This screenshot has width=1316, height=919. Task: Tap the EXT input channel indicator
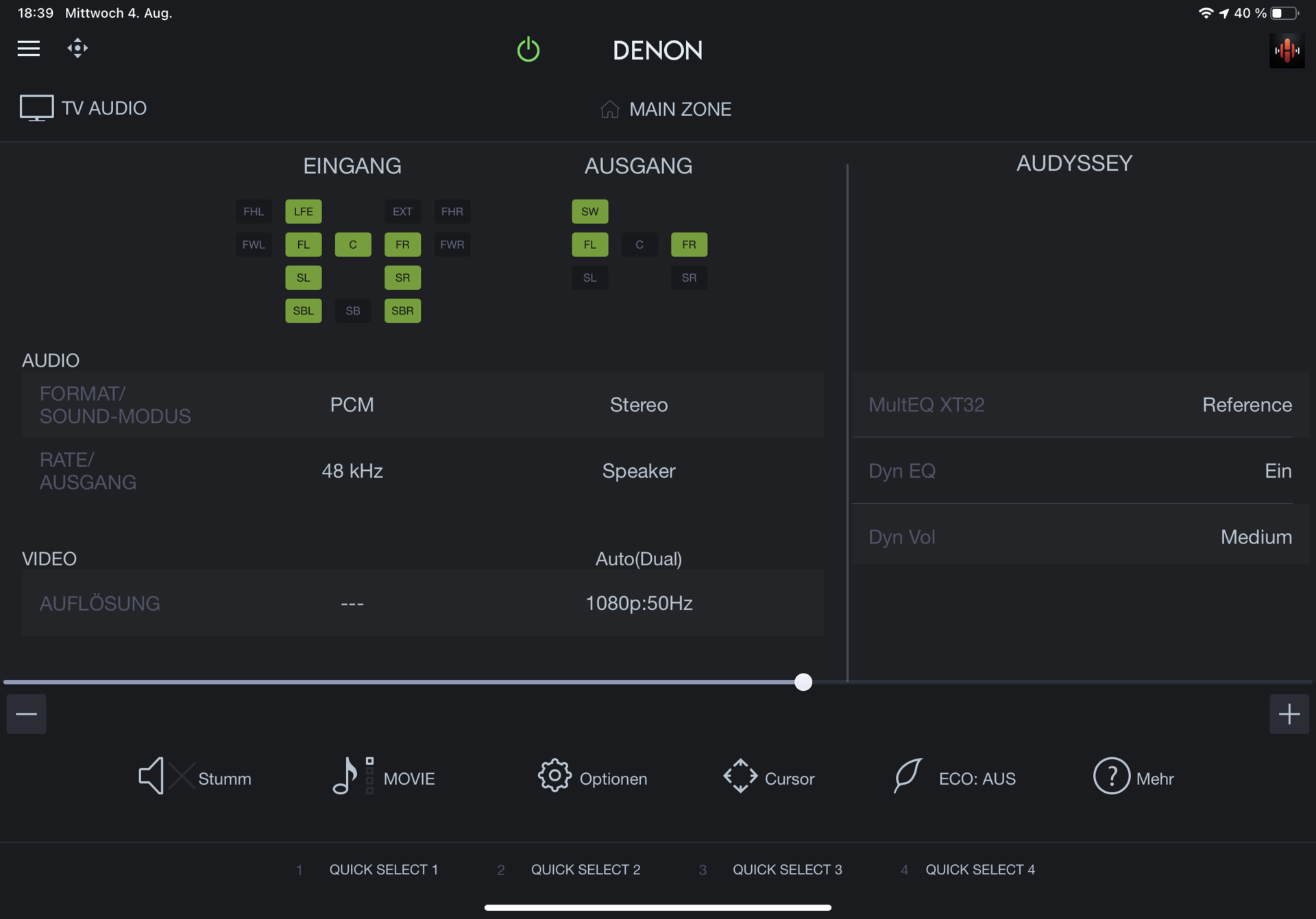(402, 212)
